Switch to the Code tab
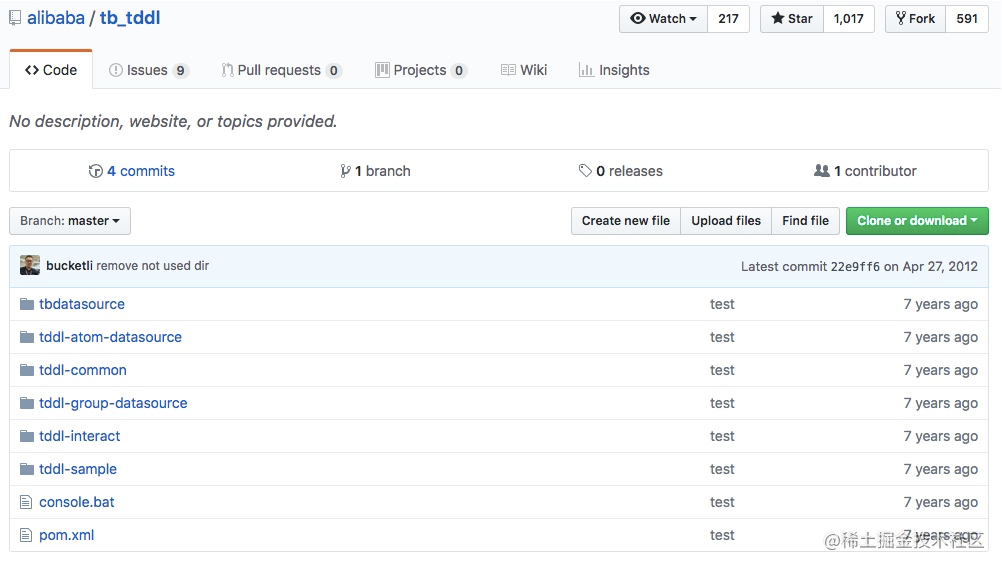 (x=51, y=70)
